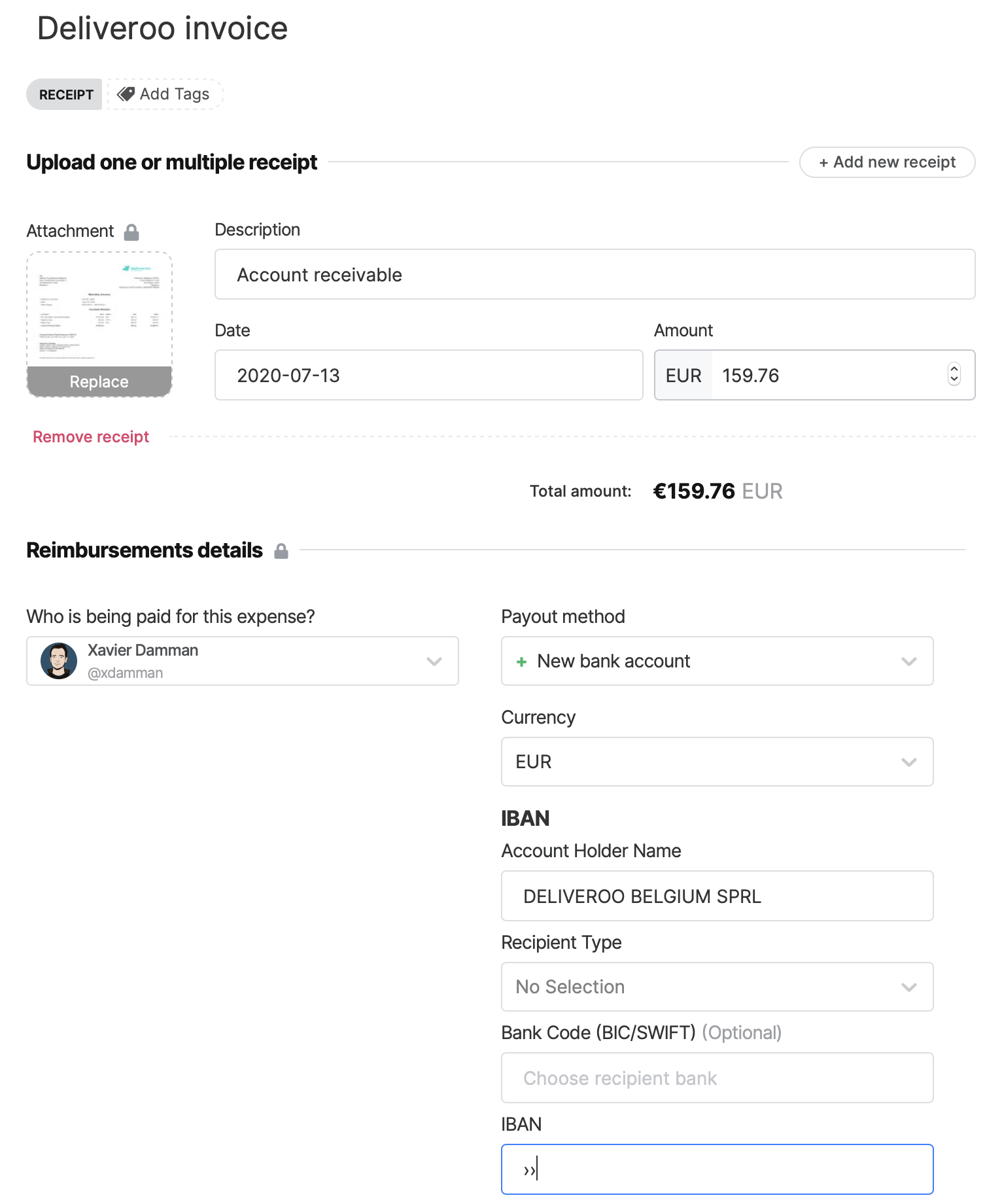Click the Amount stepper arrows
This screenshot has height=1204, width=1002.
pyautogui.click(x=954, y=374)
